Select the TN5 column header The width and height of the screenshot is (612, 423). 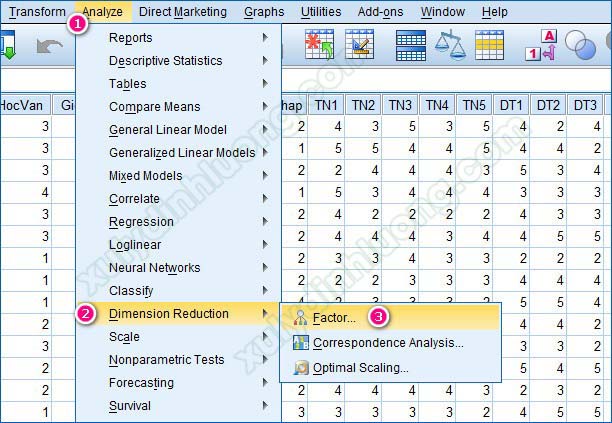(474, 105)
